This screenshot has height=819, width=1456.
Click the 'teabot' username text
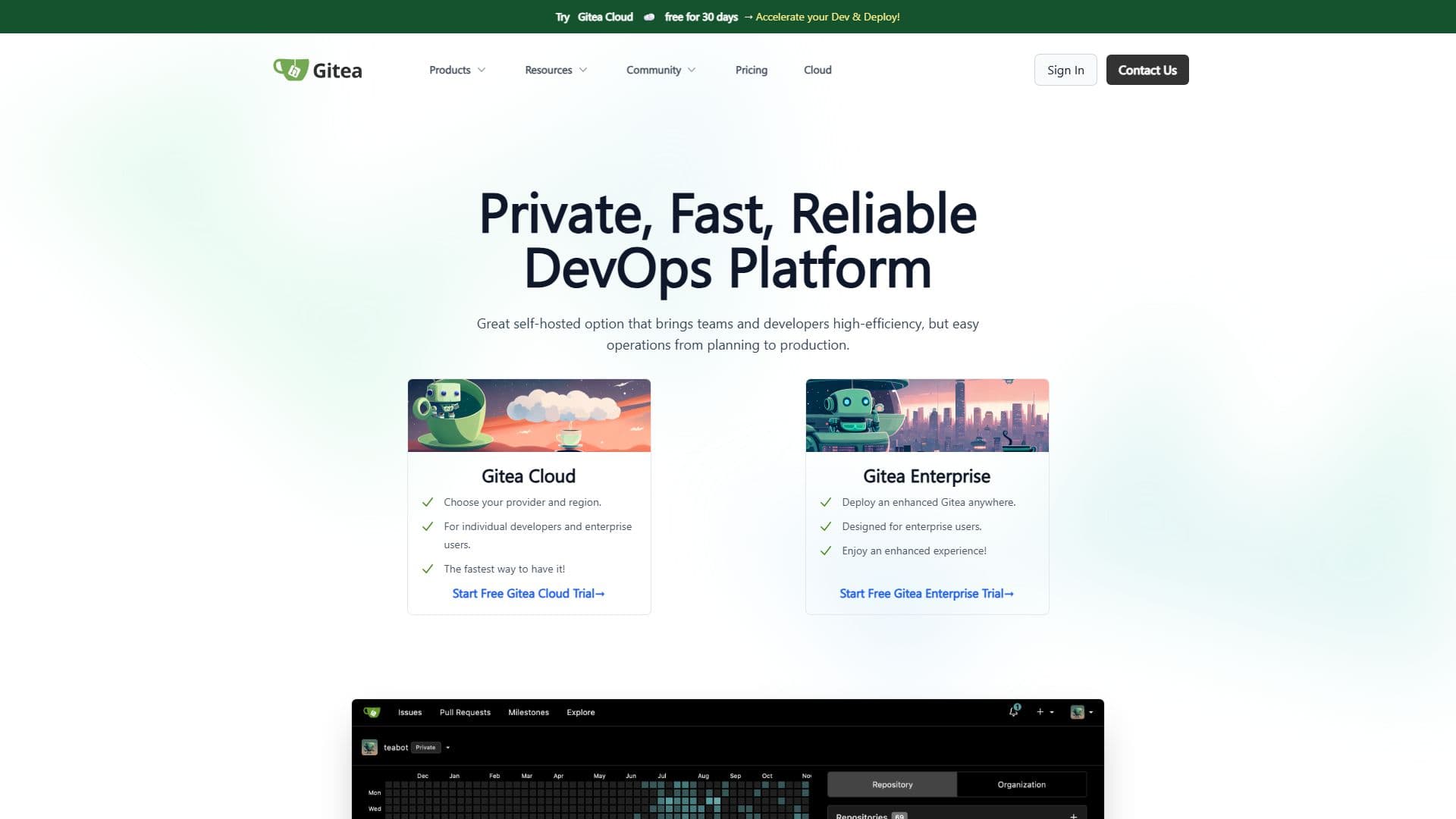coord(396,748)
